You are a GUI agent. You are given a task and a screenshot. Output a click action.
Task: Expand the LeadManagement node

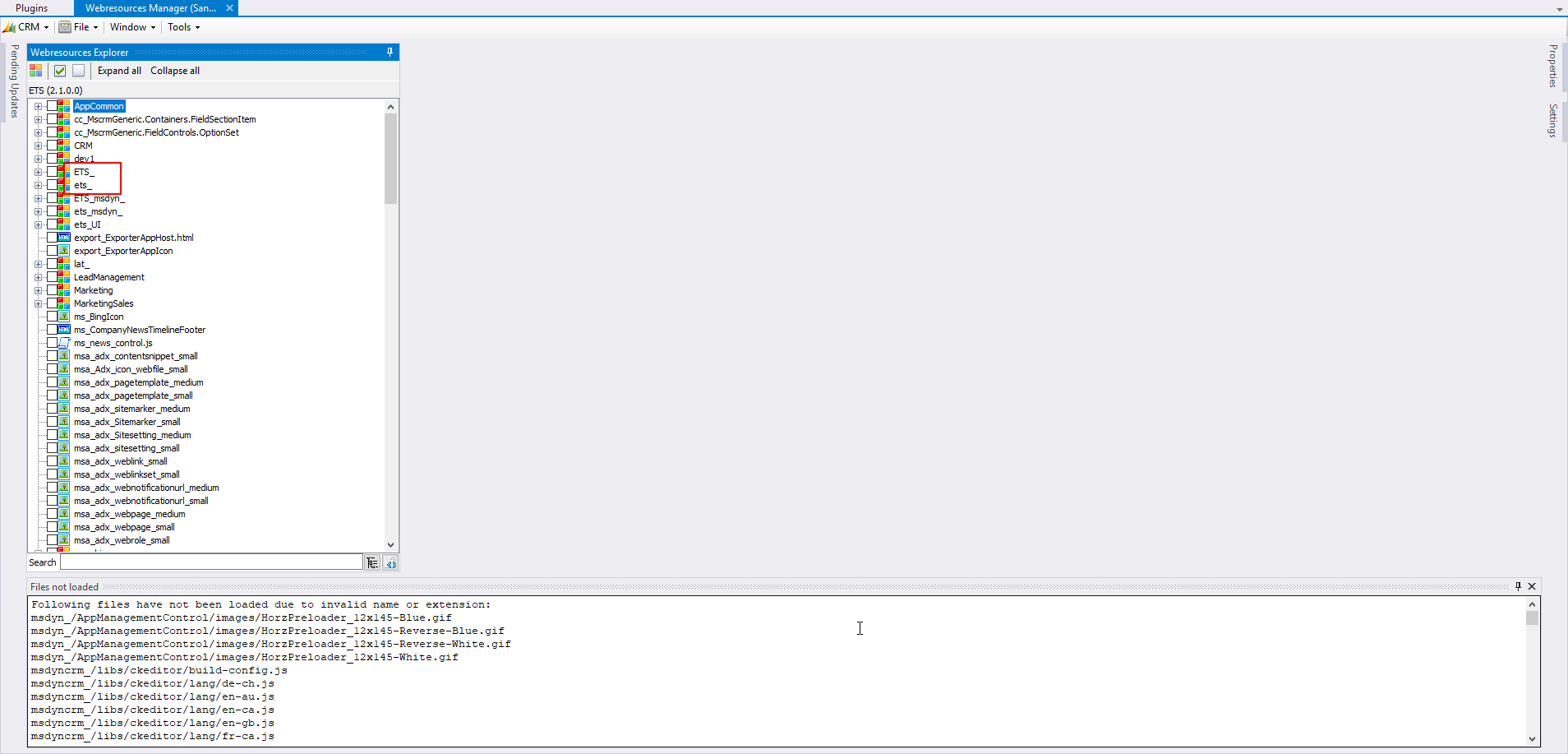(39, 277)
